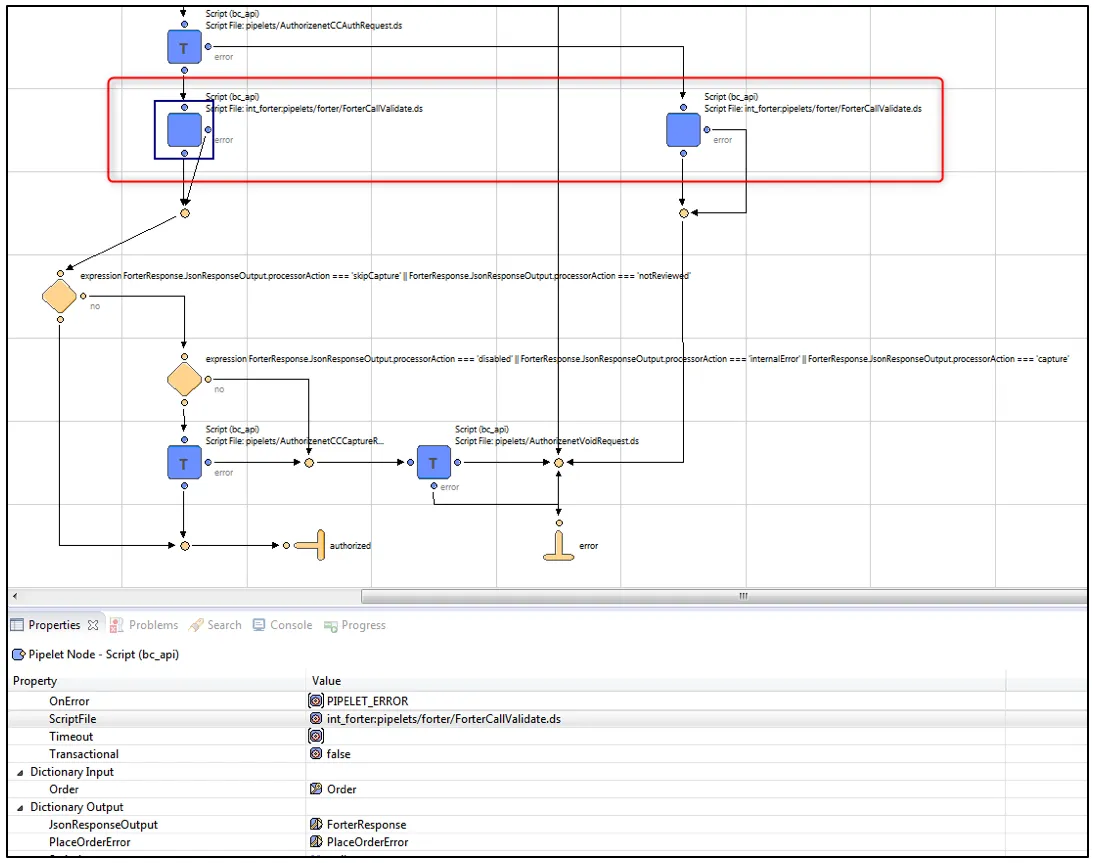Click the selected ForterCallValidate pipelet node
The image size is (1094, 863).
[184, 130]
